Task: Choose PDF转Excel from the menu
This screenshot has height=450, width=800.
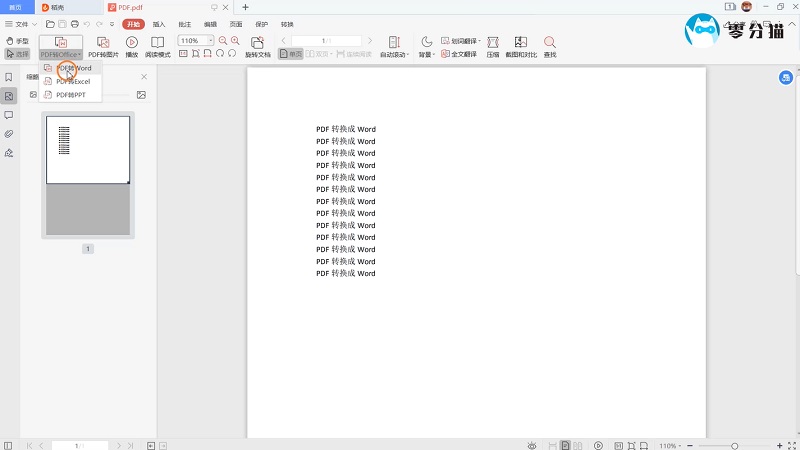Action: (70, 81)
